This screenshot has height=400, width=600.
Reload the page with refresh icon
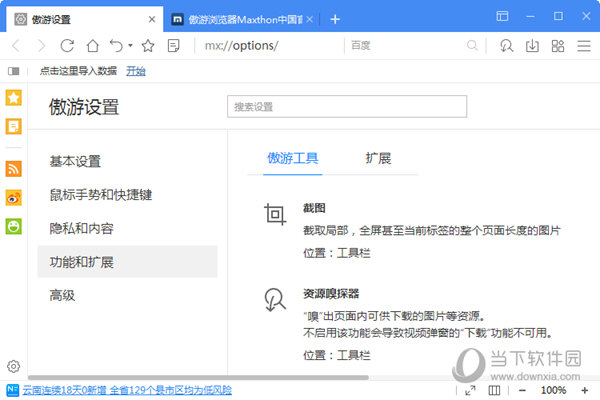pos(67,46)
